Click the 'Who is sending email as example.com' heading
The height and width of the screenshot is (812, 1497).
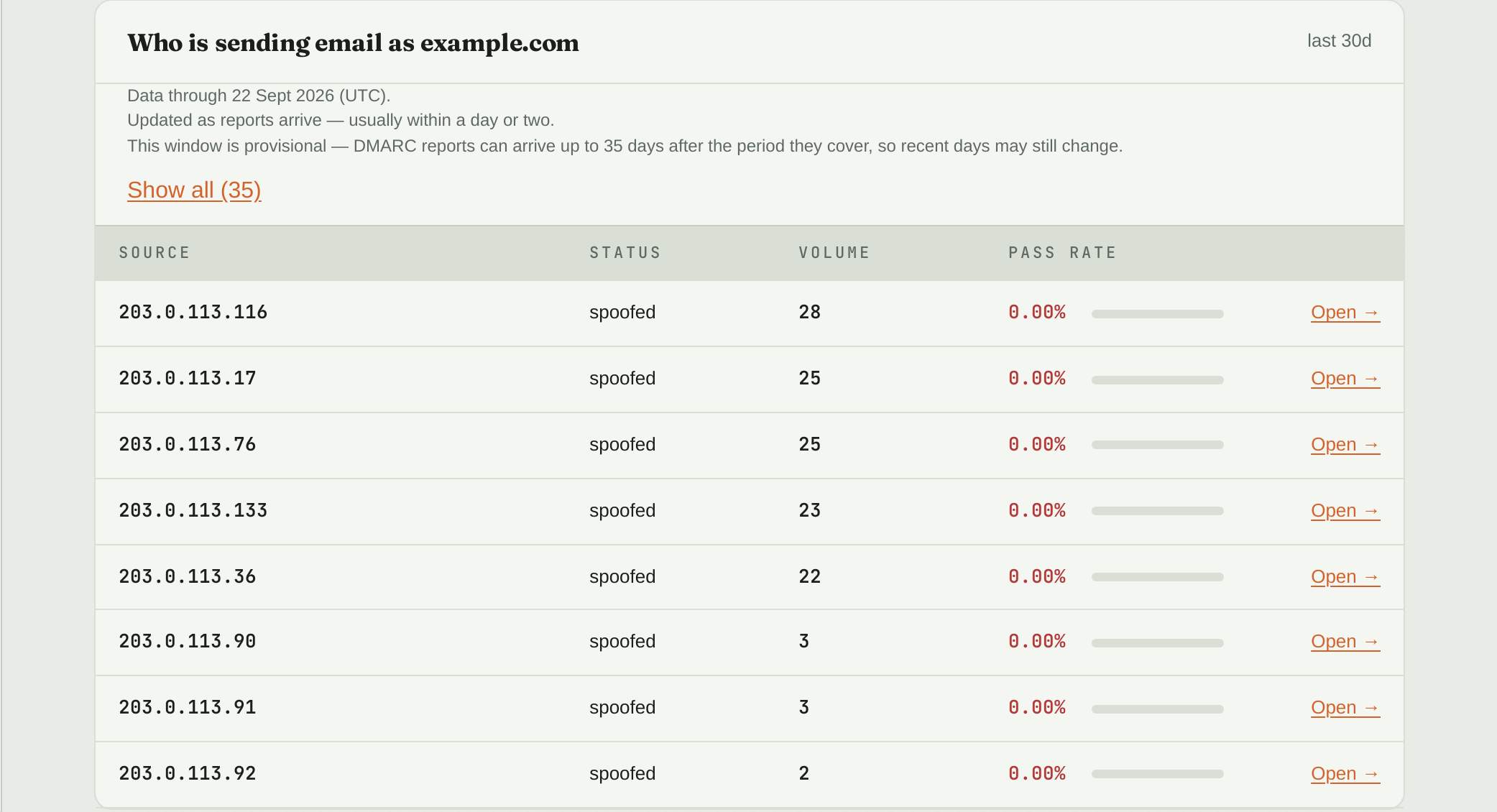tap(353, 43)
